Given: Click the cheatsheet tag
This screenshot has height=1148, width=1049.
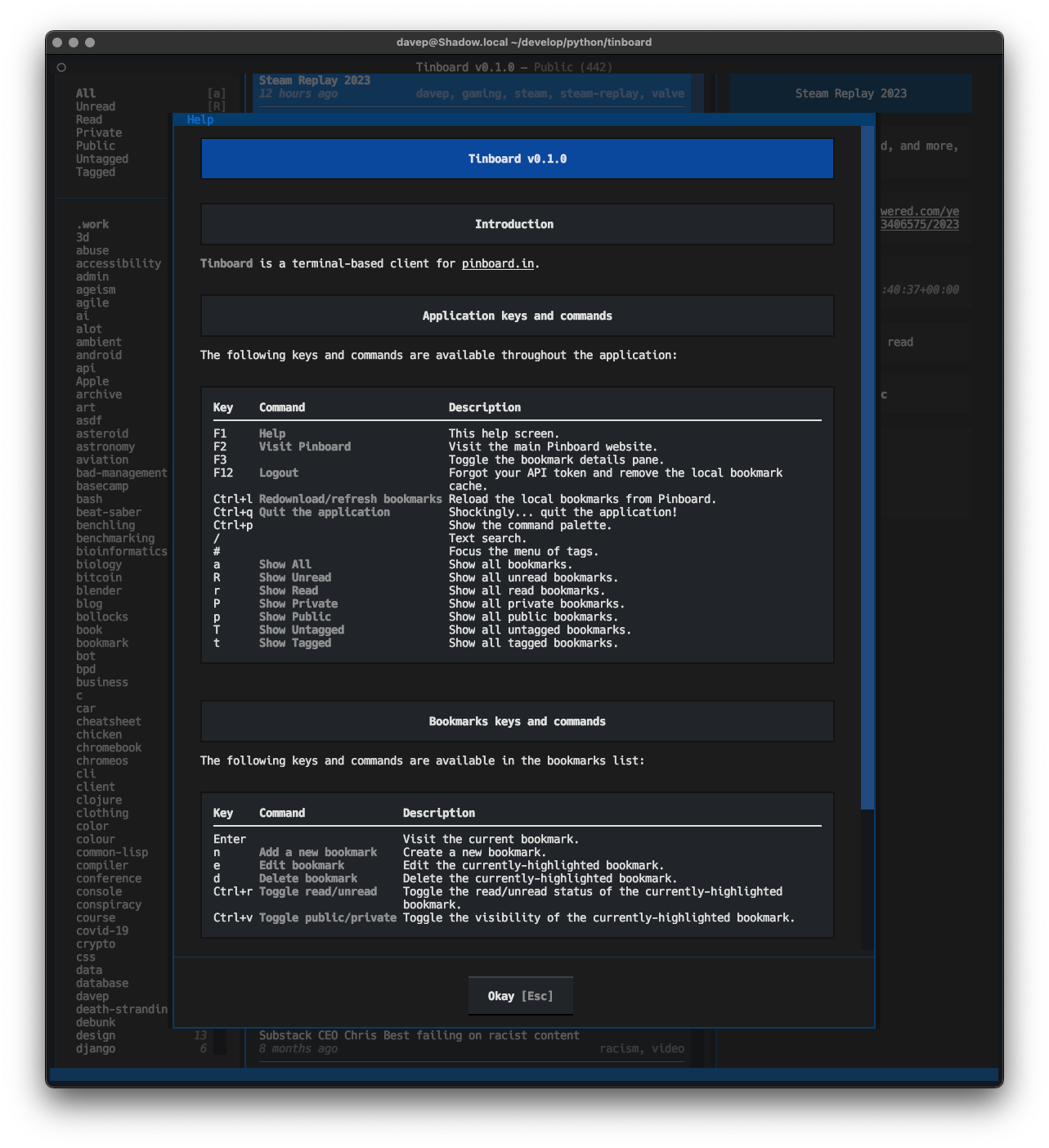Looking at the screenshot, I should click(x=109, y=721).
